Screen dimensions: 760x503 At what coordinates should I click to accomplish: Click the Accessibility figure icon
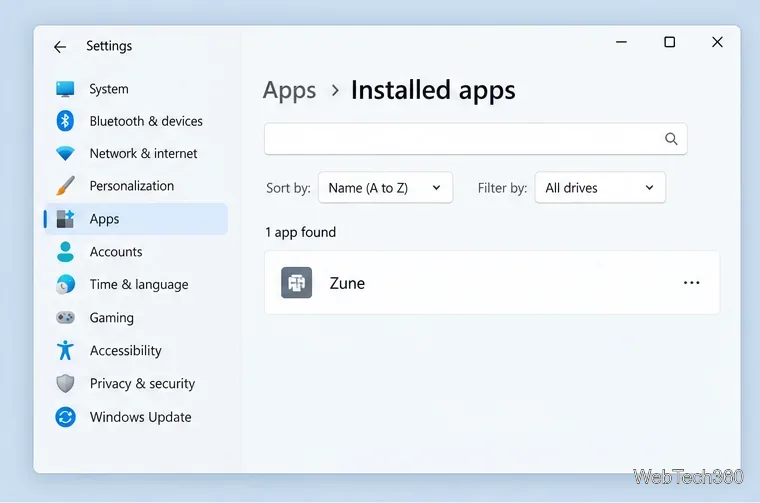65,350
